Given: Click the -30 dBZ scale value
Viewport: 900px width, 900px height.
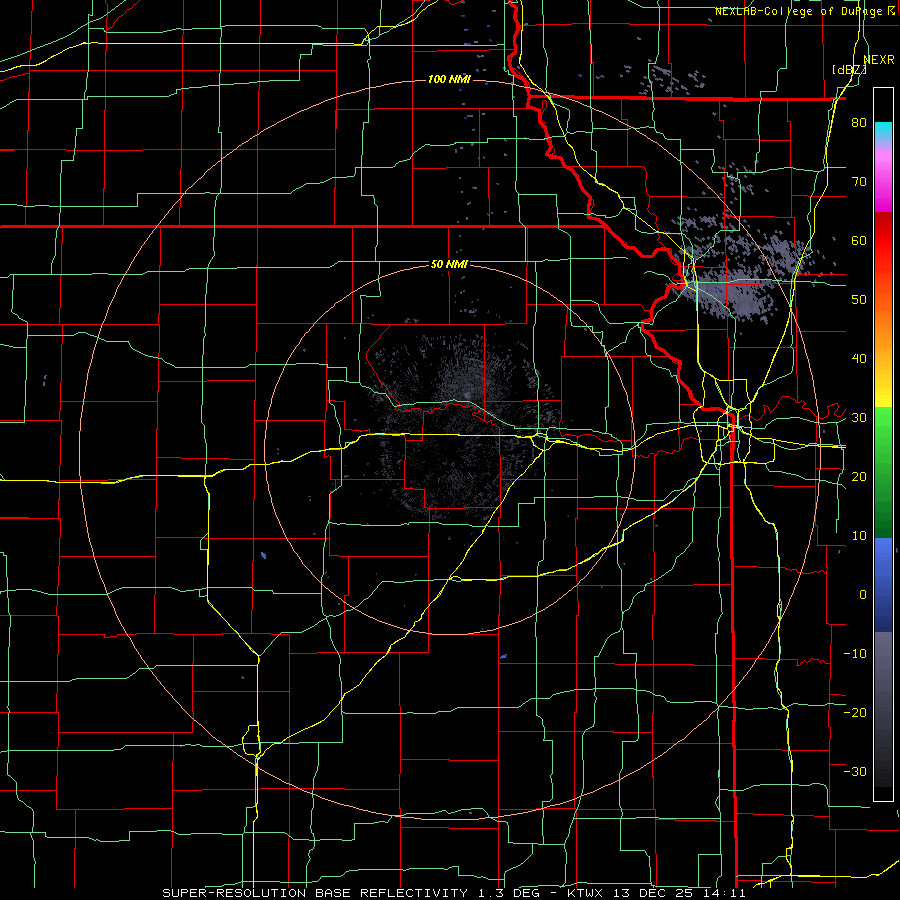Looking at the screenshot, I should [x=855, y=772].
